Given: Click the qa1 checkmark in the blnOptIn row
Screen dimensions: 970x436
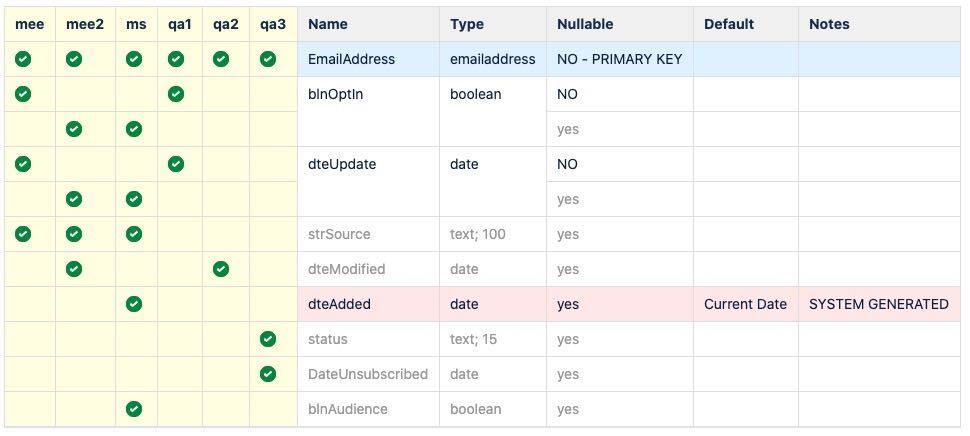Looking at the screenshot, I should [176, 94].
